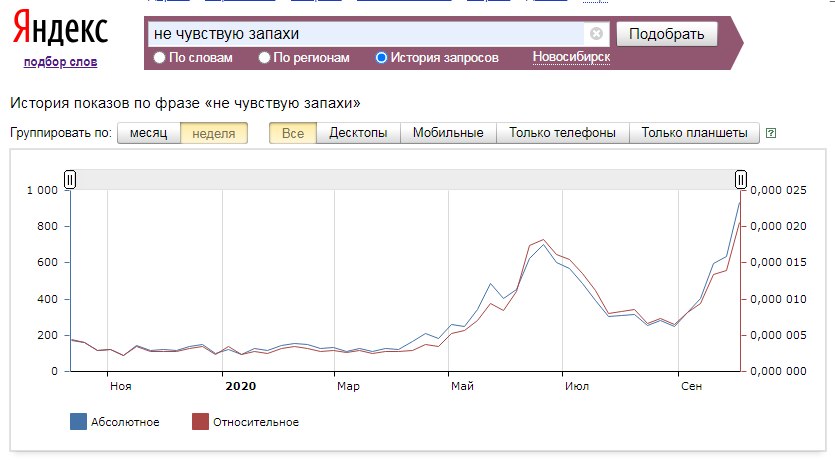Switch to the Только телефоны tab
Viewport: 835px width, 460px height.
pos(562,133)
